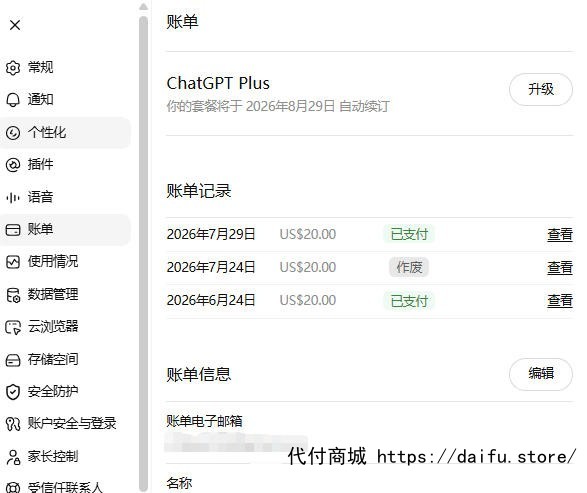587x493 pixels.
Task: Click the person icon beside 家长控制
Action: coord(13,457)
